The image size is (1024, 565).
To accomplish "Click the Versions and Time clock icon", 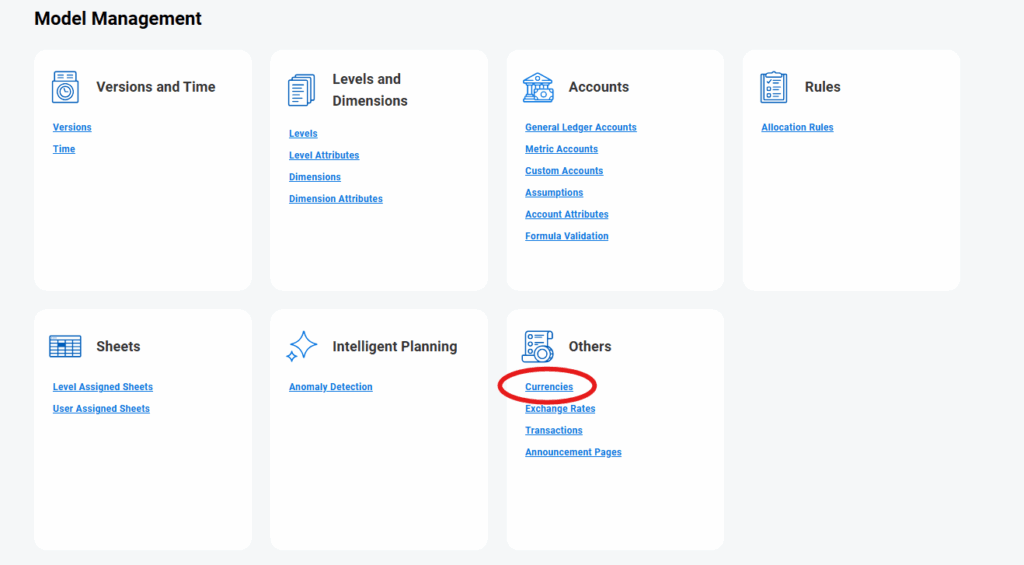I will (x=65, y=87).
